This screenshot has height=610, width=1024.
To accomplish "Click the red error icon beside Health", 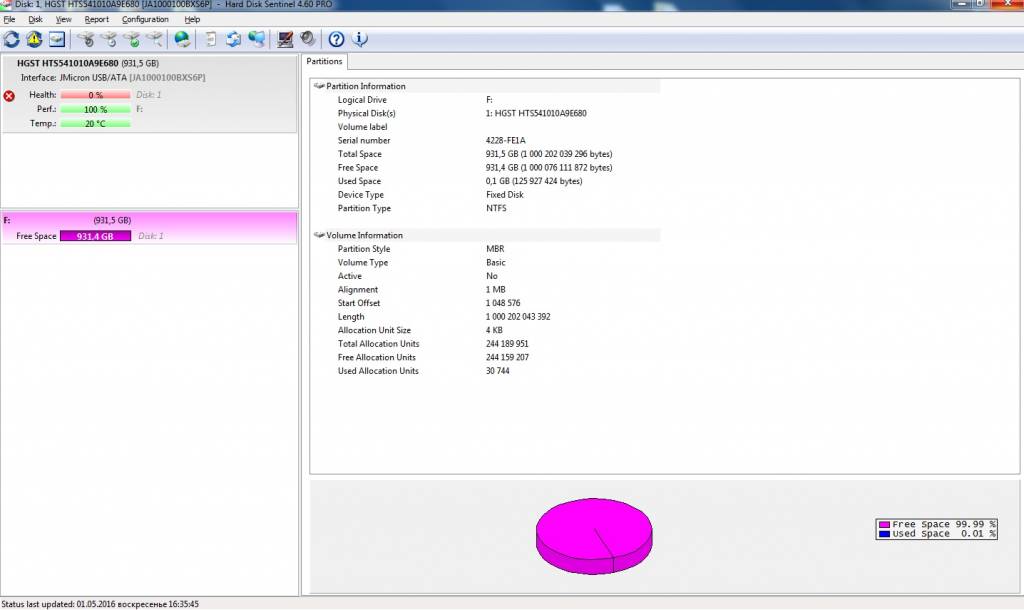I will (x=9, y=96).
